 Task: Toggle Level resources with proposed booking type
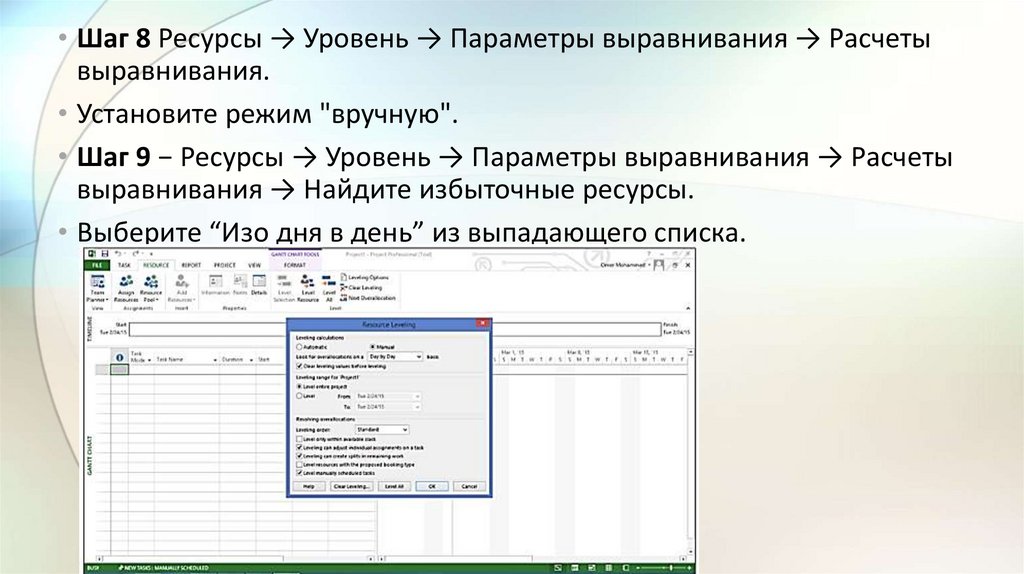pos(300,464)
